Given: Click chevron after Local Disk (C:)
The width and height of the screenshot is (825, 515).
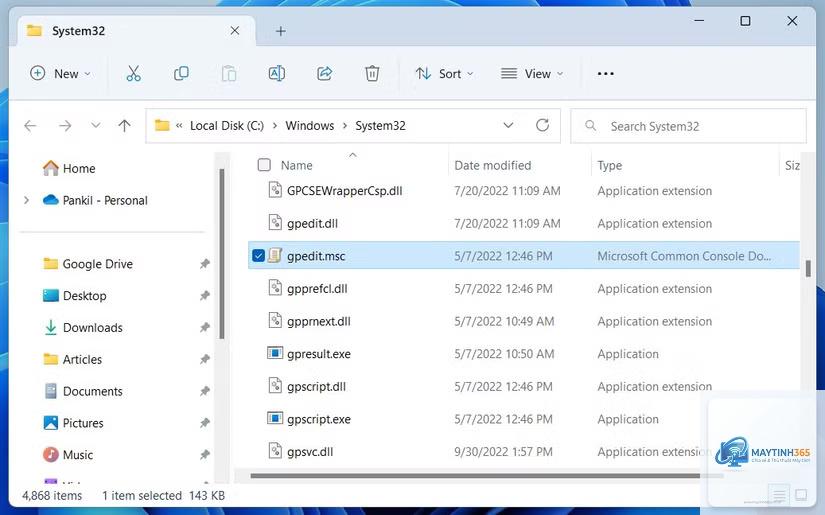Looking at the screenshot, I should coord(275,126).
